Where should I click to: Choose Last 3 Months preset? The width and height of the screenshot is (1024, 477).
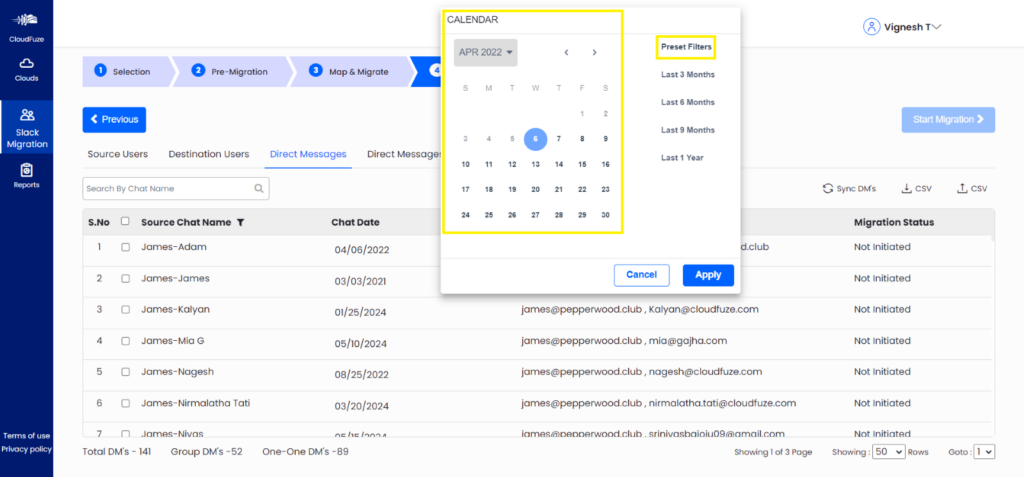coord(688,74)
